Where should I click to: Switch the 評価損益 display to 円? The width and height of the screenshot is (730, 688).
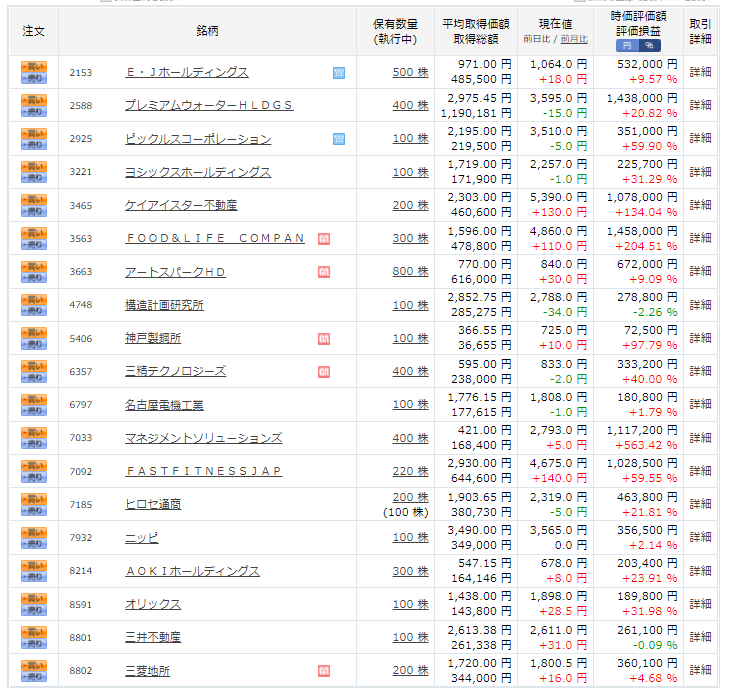tap(627, 46)
